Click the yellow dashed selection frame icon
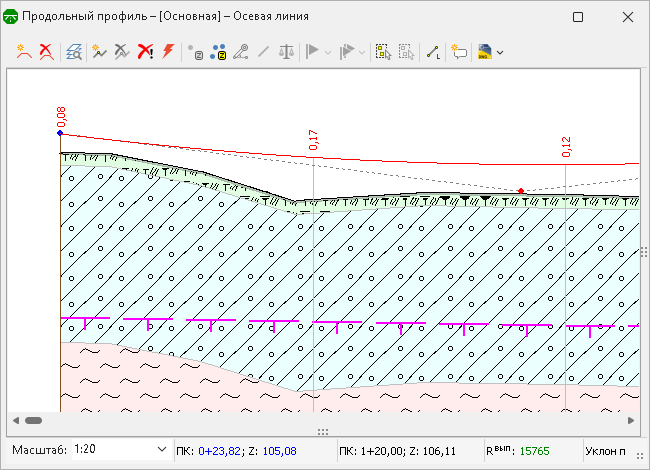650x470 pixels. tap(381, 50)
